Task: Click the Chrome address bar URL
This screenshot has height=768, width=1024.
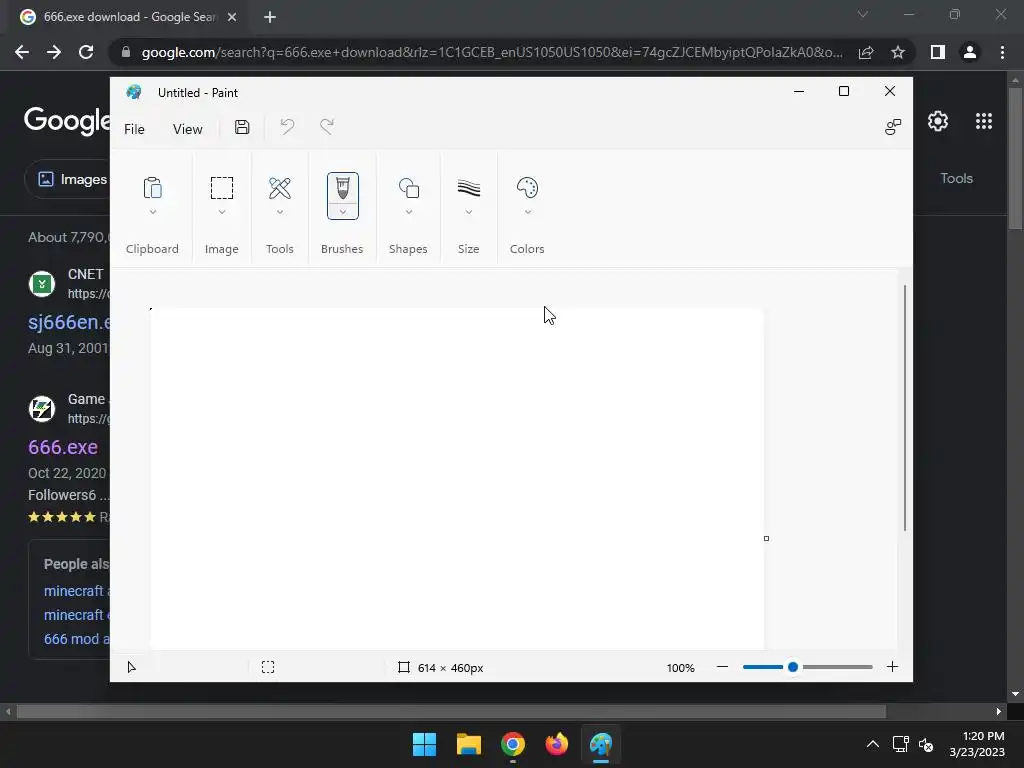Action: (x=492, y=52)
